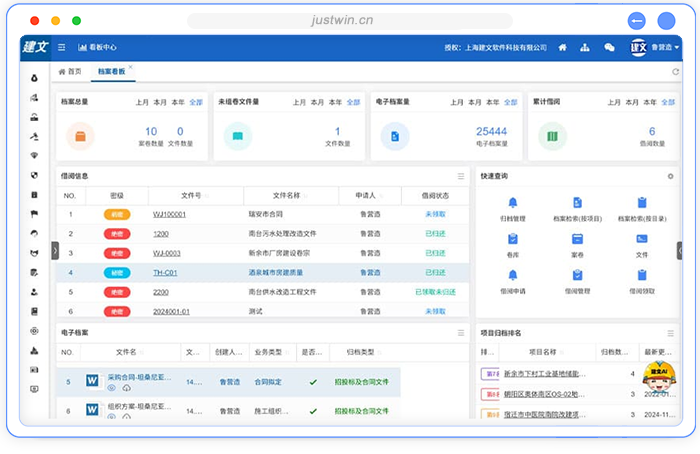Select 本月 filter in 电子档案量 card

[x=471, y=102]
